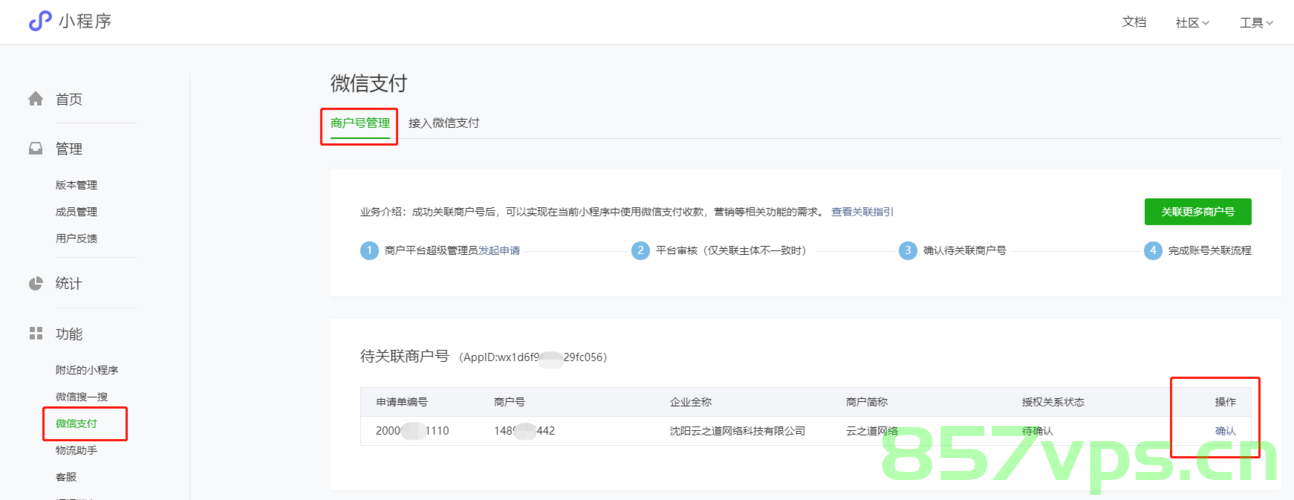Click the home icon beside 首页

tap(36, 99)
